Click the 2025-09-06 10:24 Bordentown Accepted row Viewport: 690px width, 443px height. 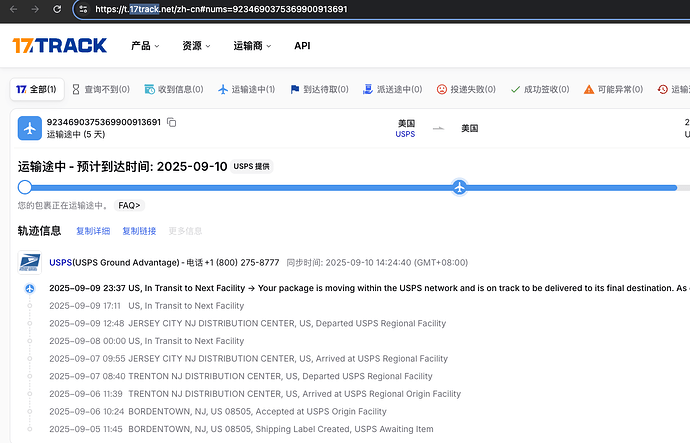click(218, 411)
